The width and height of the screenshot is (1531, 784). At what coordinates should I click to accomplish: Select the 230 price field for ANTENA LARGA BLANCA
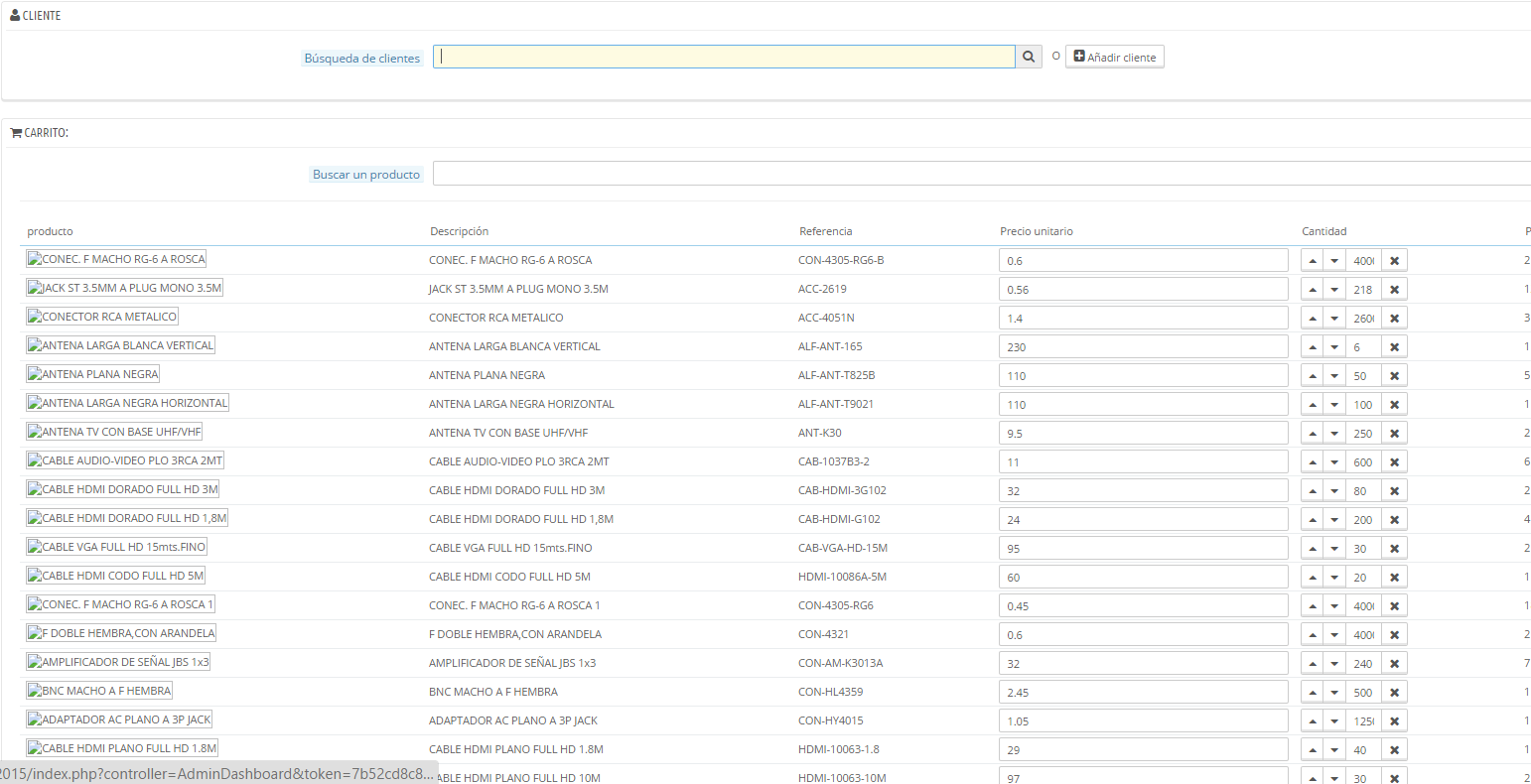(1144, 347)
